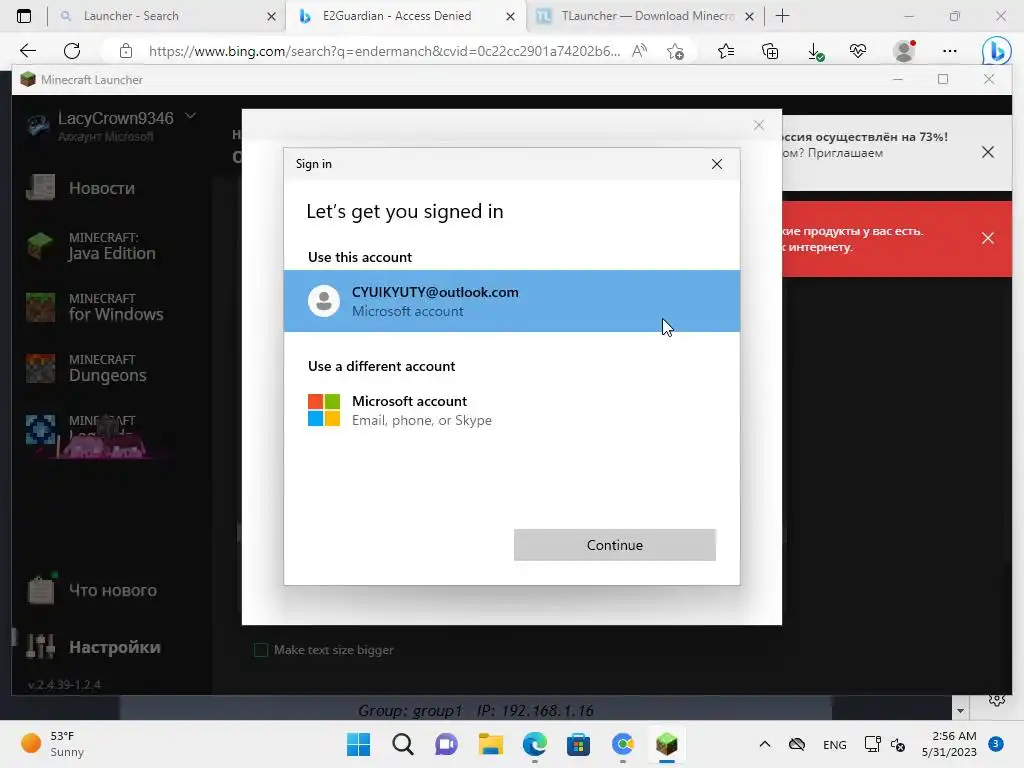Click the Java Edition grass block icon

coord(40,246)
